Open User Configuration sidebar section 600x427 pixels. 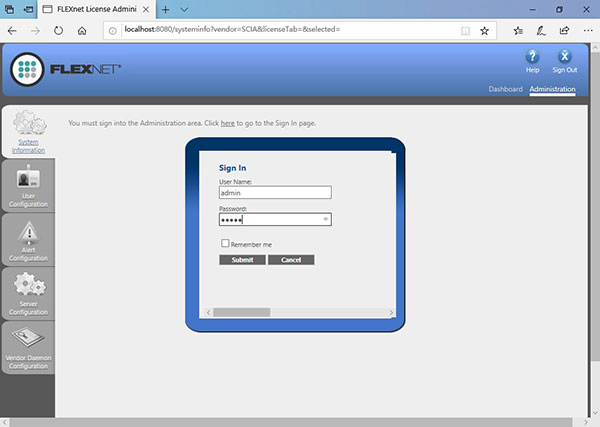pyautogui.click(x=28, y=186)
